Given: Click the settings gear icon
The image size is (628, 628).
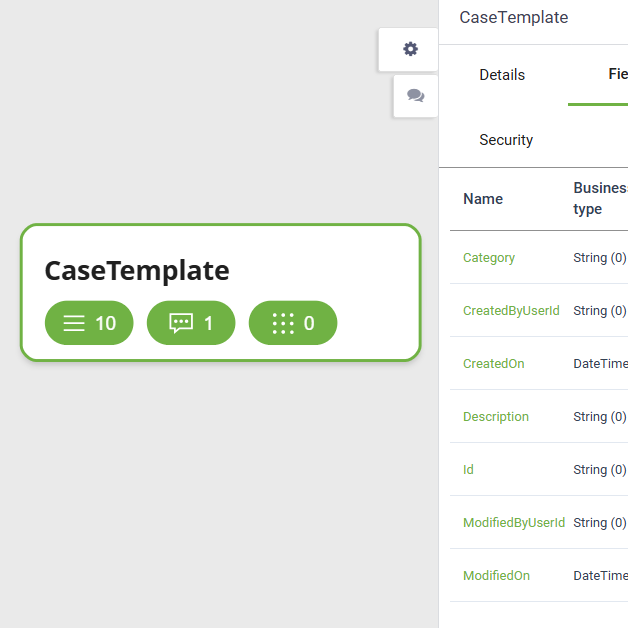Looking at the screenshot, I should 410,49.
